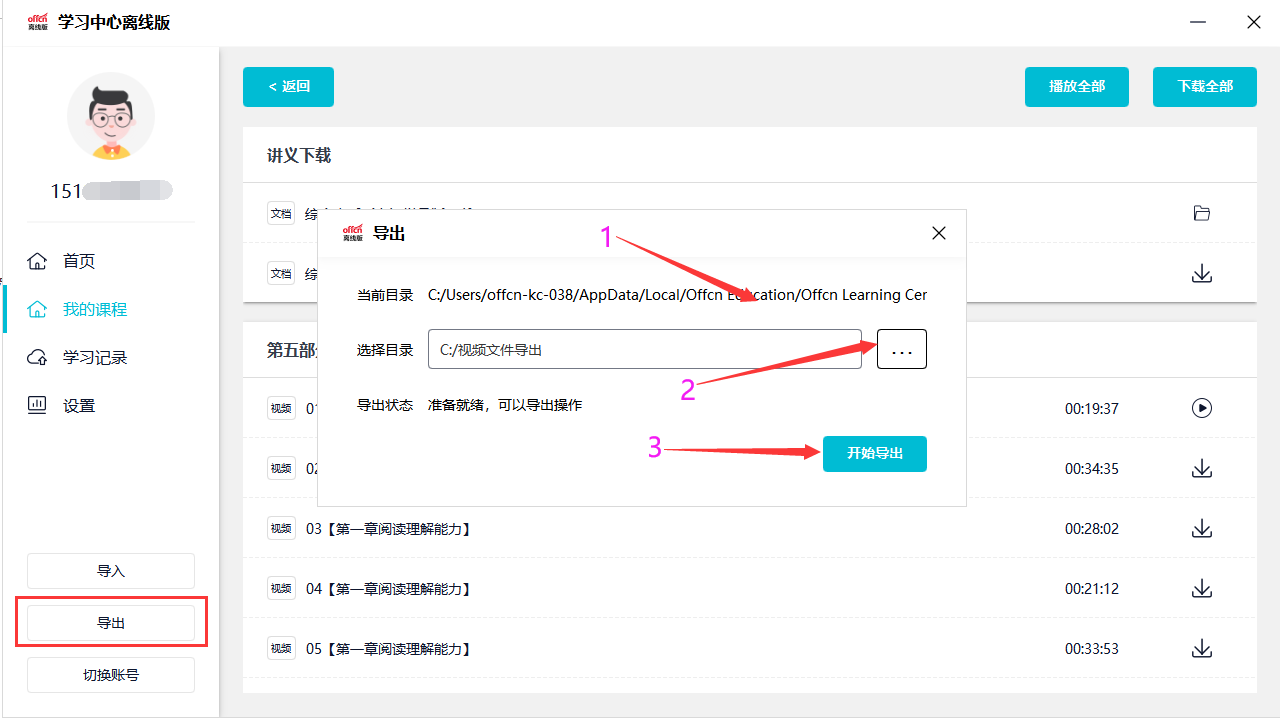This screenshot has width=1280, height=719.
Task: Download video 05 第一章阅读理解能力
Action: pos(1202,649)
